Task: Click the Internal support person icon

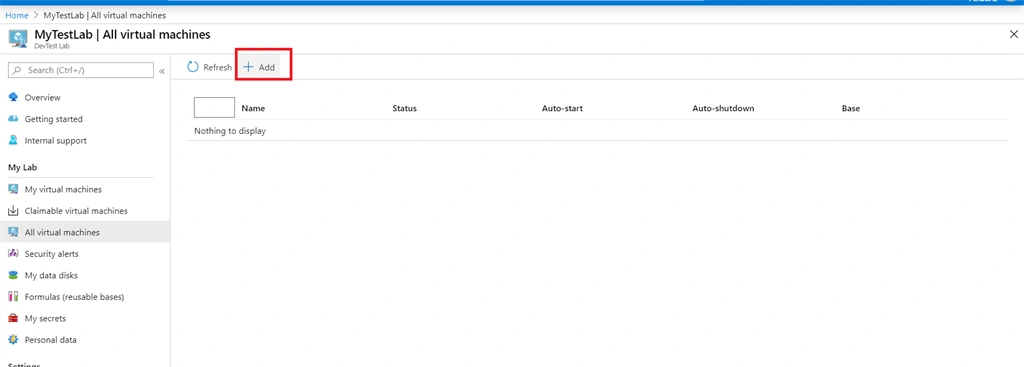Action: 13,140
